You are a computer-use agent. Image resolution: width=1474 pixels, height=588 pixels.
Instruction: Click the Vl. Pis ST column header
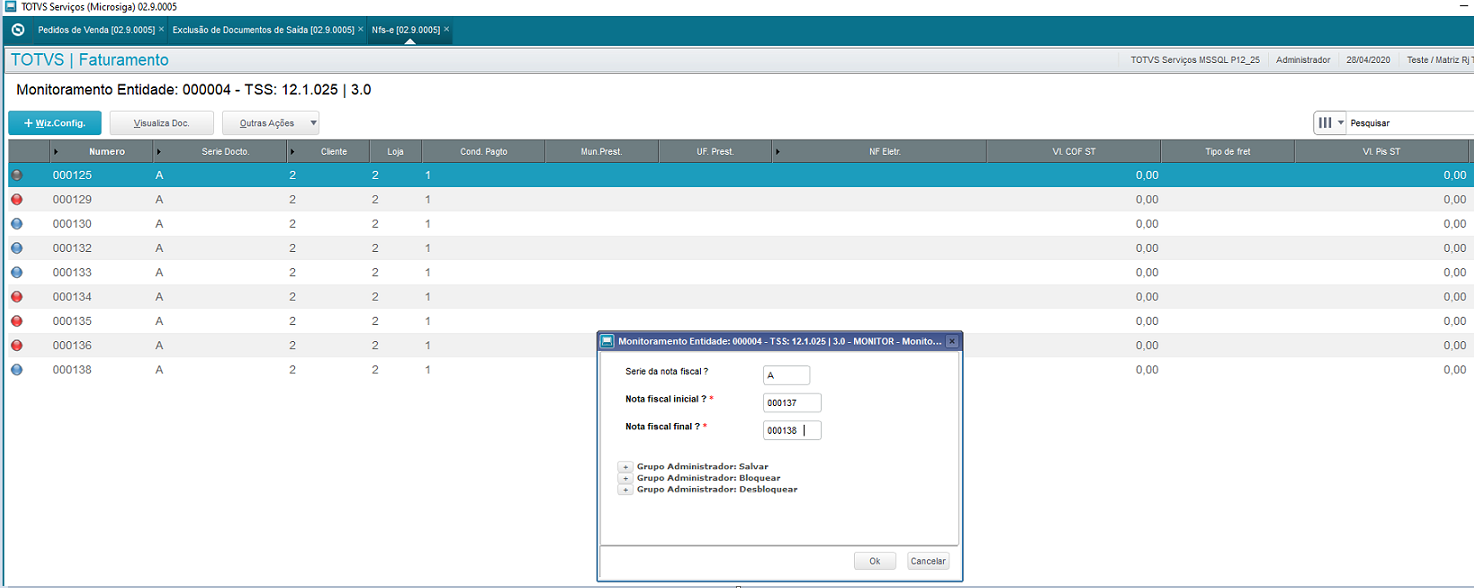1381,152
